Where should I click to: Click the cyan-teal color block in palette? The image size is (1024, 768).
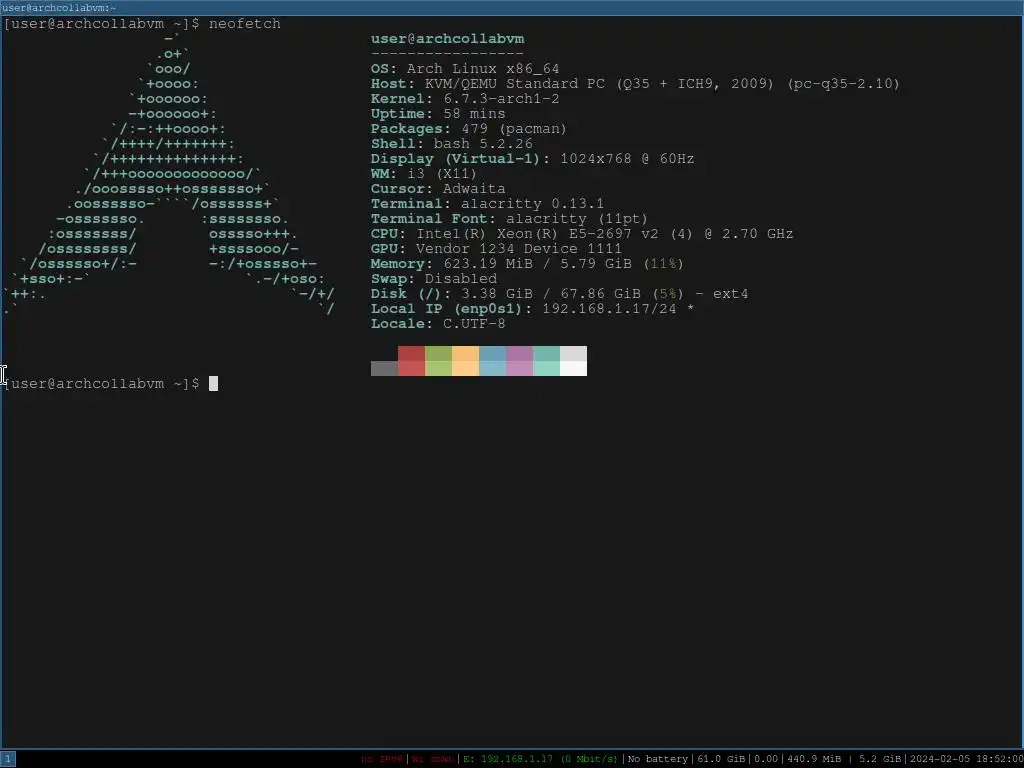coord(546,361)
